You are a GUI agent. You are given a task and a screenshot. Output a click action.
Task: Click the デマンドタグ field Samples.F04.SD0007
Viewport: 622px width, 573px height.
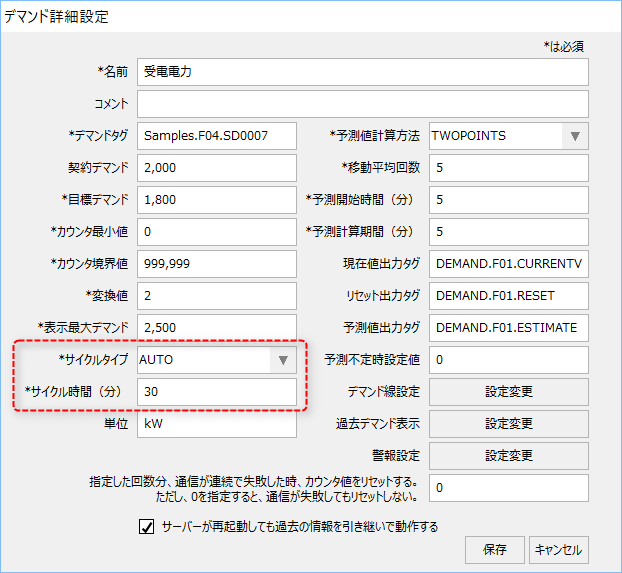[217, 136]
